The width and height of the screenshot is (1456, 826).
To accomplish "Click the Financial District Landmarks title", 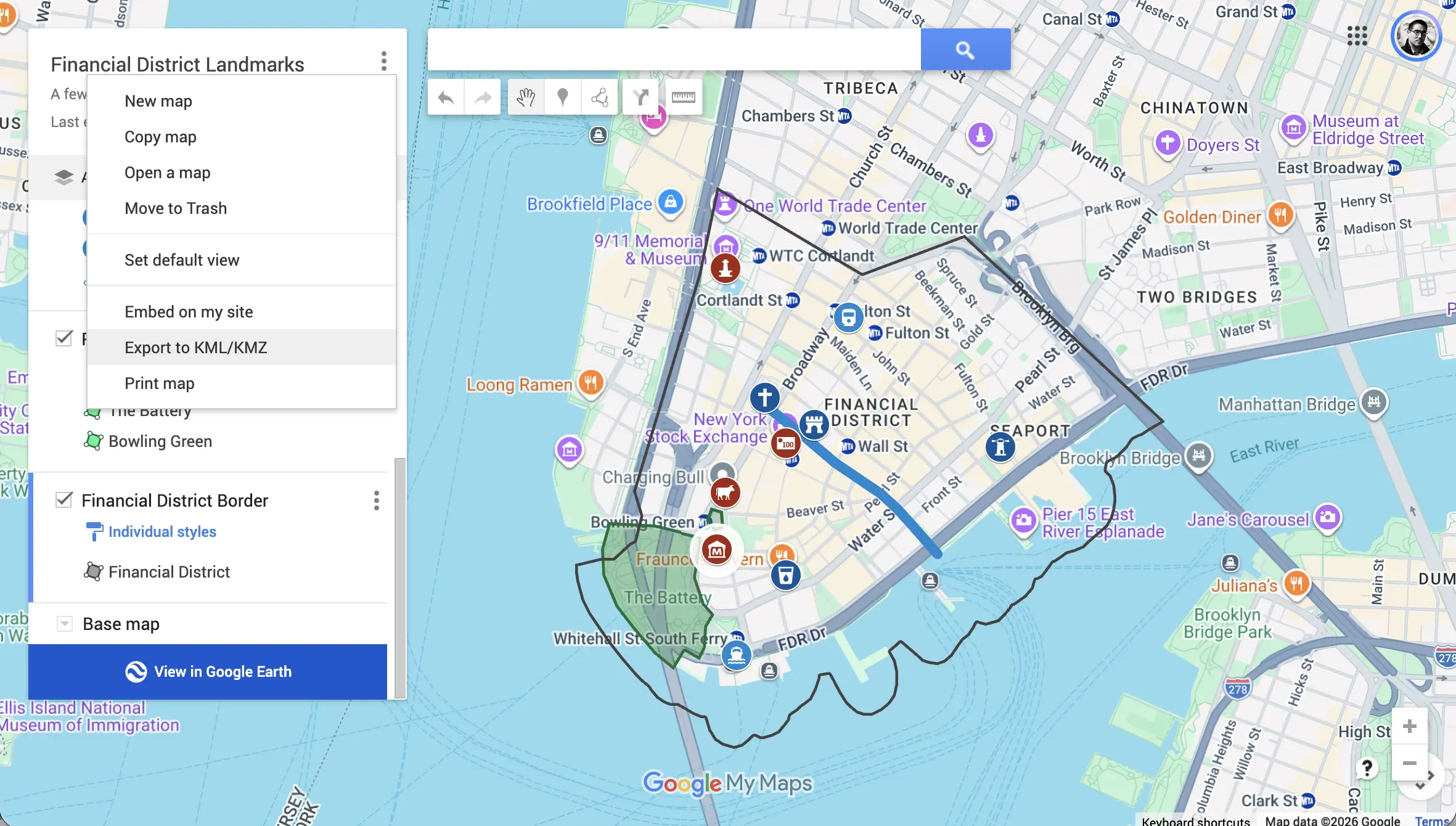I will click(178, 64).
